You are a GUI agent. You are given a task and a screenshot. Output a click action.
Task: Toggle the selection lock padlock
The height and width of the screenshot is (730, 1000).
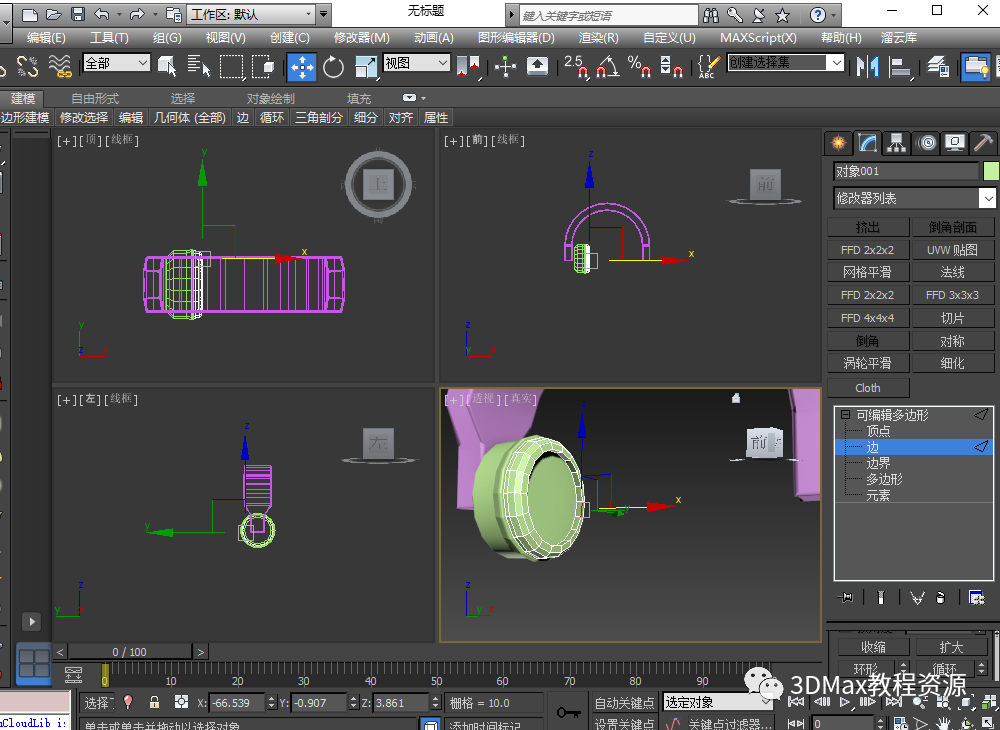154,702
